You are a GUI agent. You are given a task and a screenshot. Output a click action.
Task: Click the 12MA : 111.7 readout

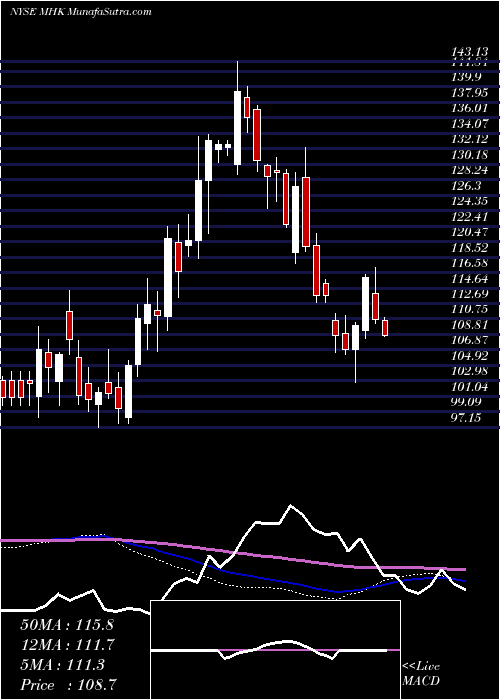tap(67, 645)
